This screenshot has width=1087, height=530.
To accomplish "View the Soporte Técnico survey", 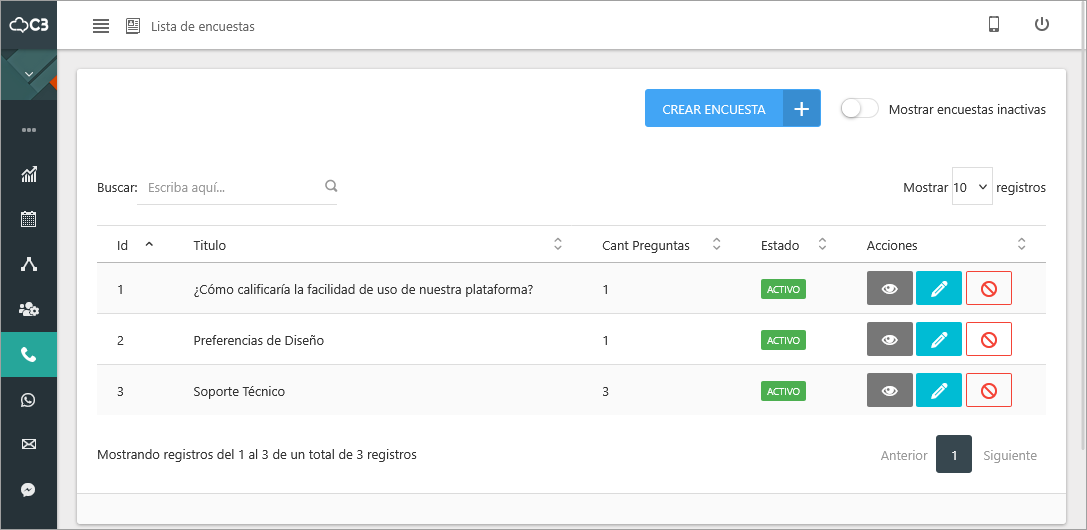I will click(889, 391).
